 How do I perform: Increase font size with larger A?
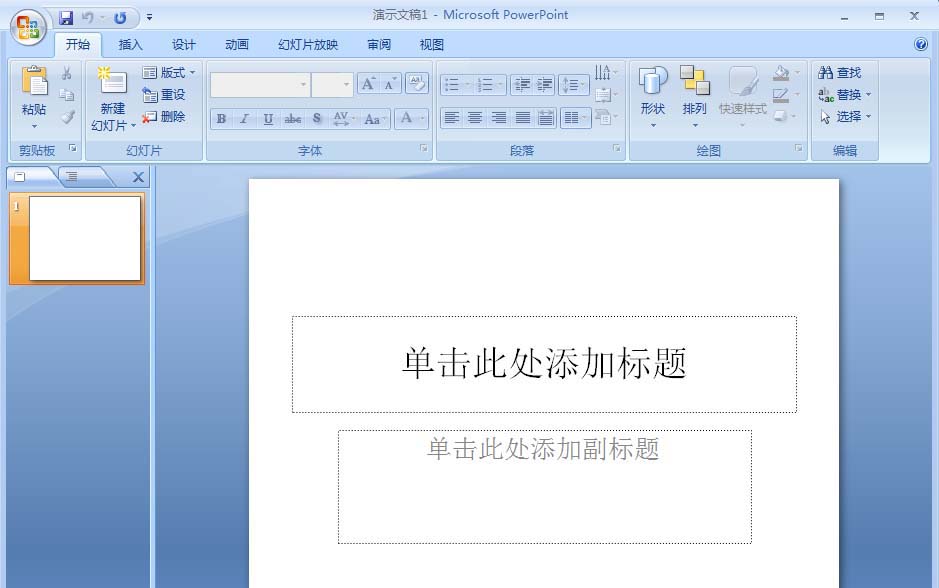[368, 84]
